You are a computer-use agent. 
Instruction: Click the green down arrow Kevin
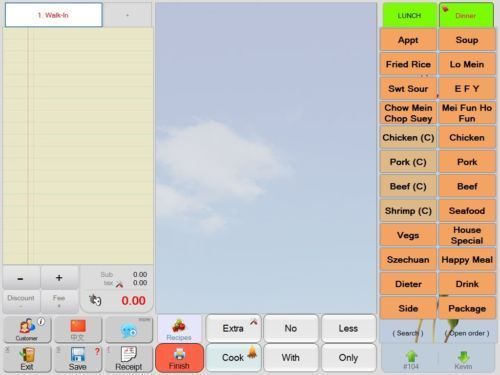[463, 359]
